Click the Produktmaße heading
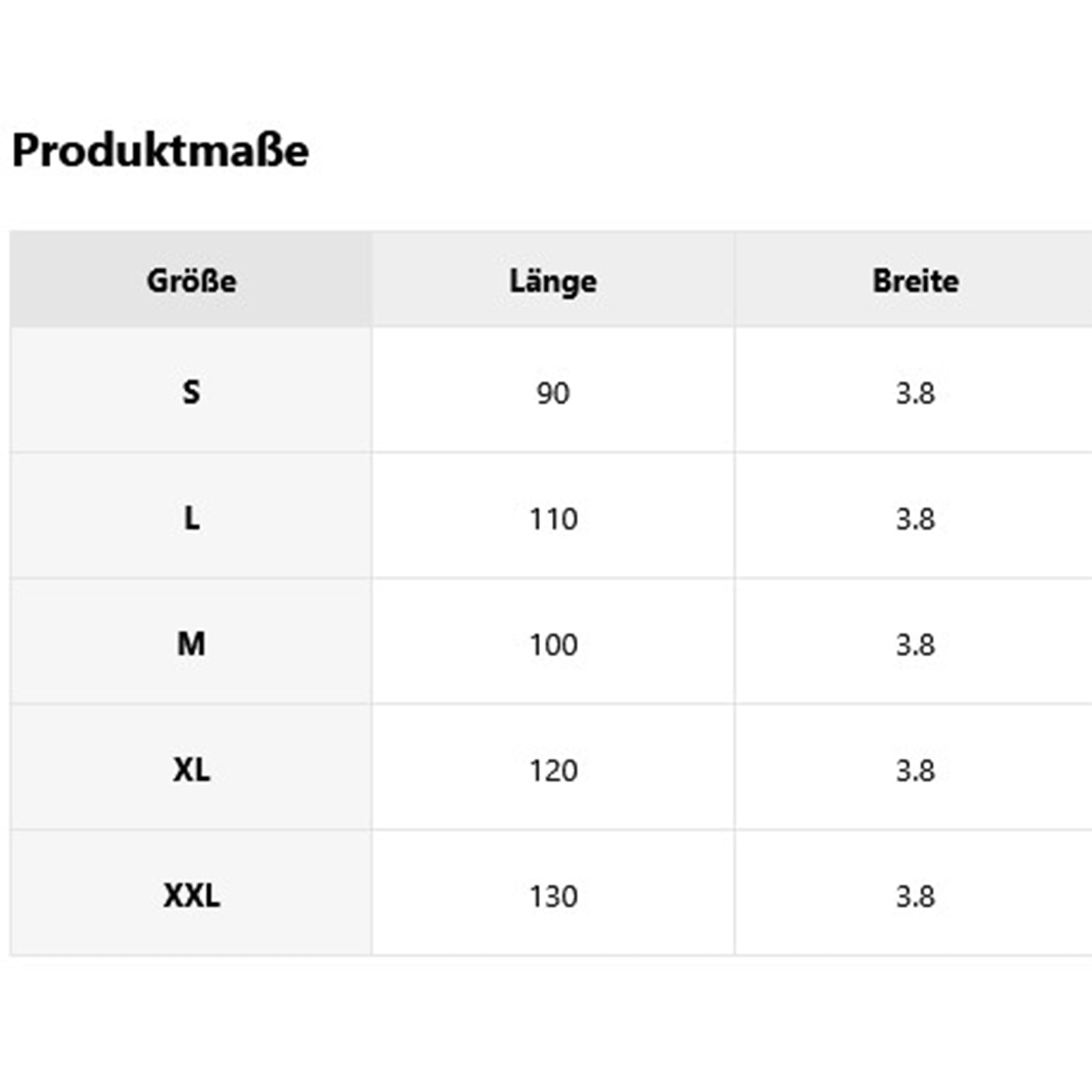Viewport: 1092px width, 1092px height. [160, 150]
